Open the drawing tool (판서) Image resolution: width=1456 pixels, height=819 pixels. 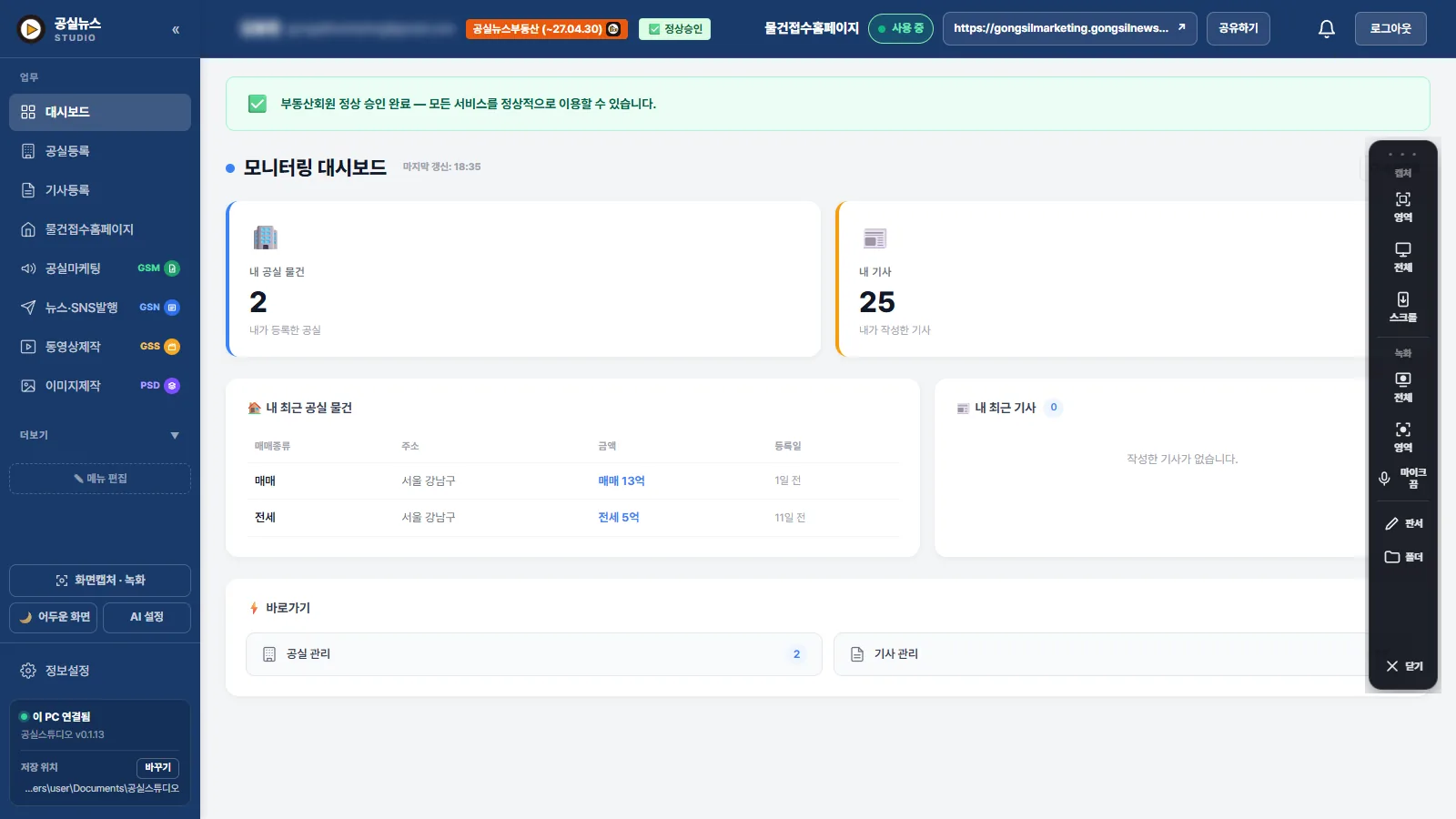(1403, 523)
